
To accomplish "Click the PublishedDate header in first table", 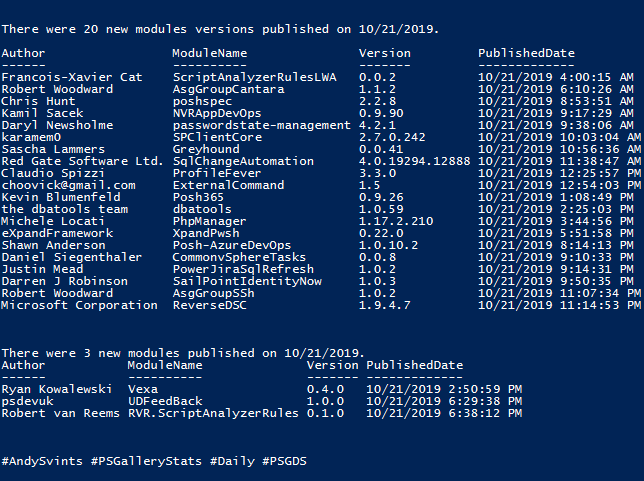I will coord(526,53).
